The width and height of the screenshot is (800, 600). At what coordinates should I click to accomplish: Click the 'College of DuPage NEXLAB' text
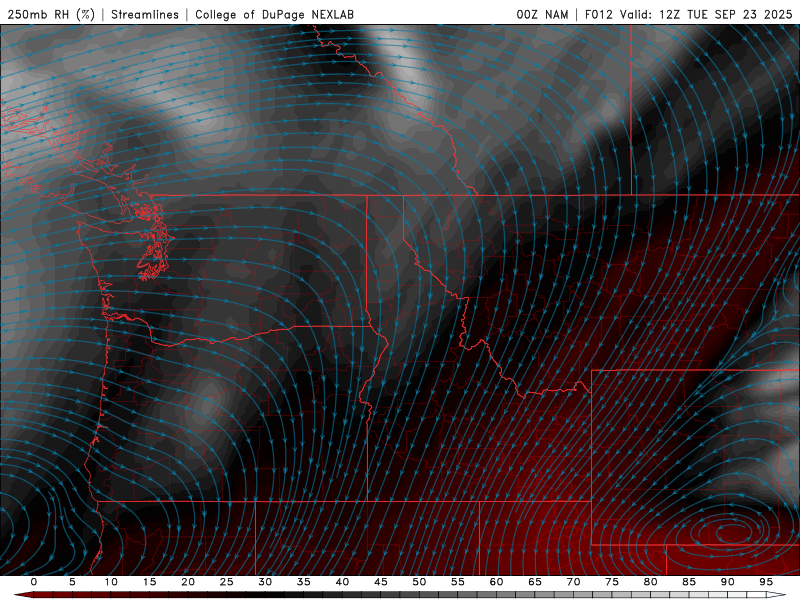(x=274, y=14)
